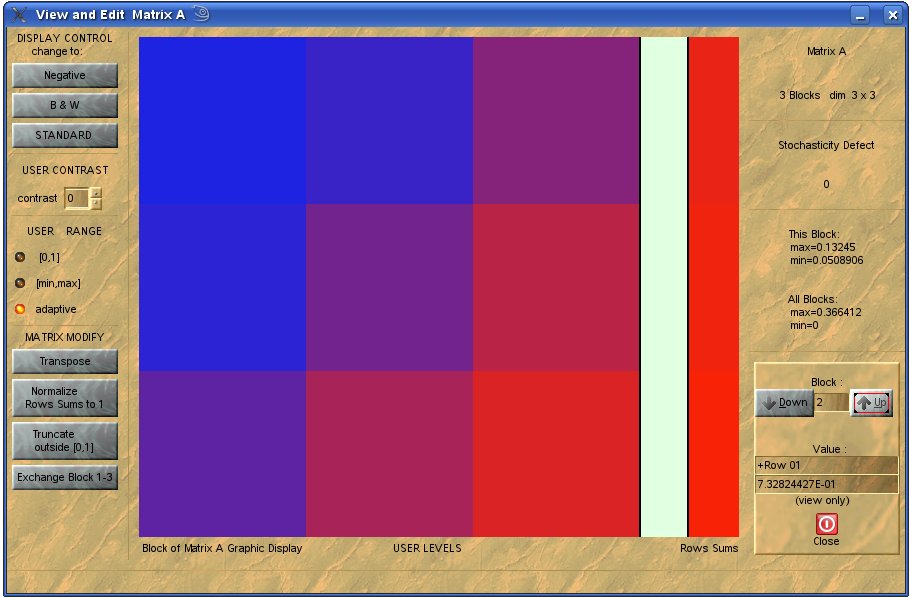Click the top-left blue matrix cell
The width and height of the screenshot is (912, 598).
pos(222,121)
